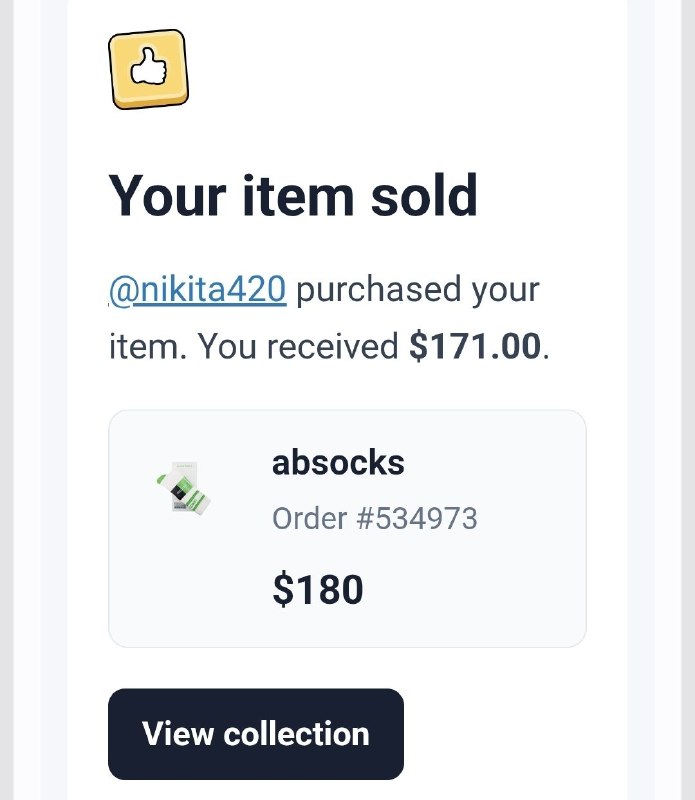Screen dimensions: 695x800
Task: Select the absocks item title
Action: 338,463
